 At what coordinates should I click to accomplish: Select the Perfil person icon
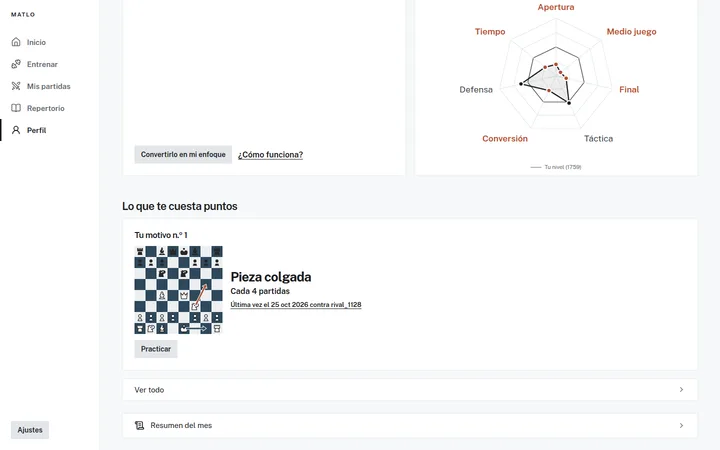click(x=16, y=130)
